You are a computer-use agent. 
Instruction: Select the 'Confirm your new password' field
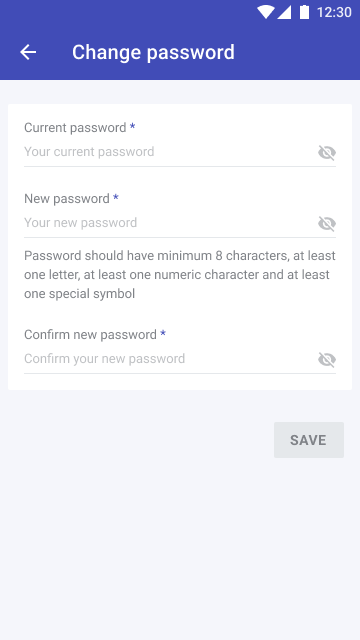[169, 359]
